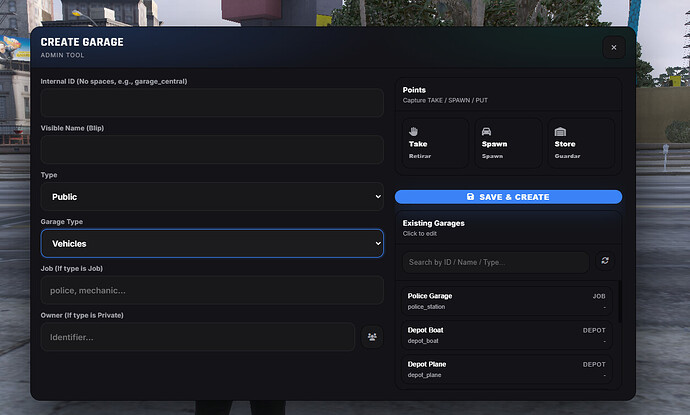The height and width of the screenshot is (415, 690).
Task: Close the Create Garage dialog
Action: pyautogui.click(x=613, y=47)
